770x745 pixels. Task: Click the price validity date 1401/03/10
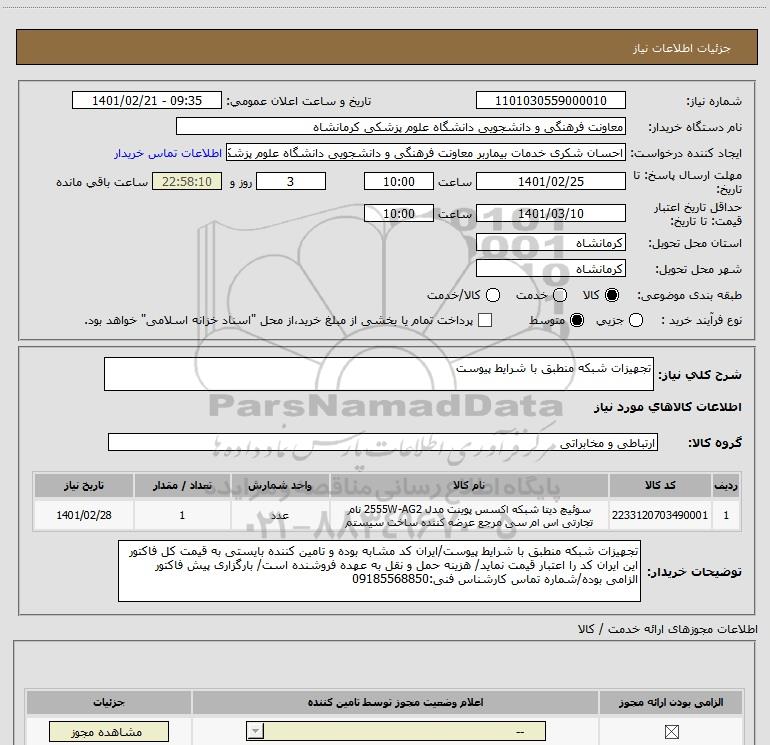point(550,214)
